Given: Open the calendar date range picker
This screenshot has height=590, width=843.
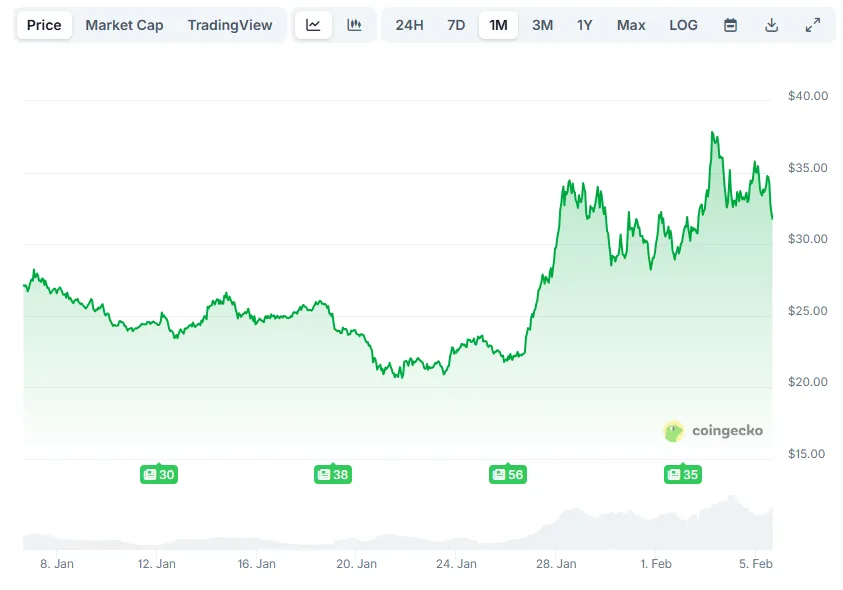Looking at the screenshot, I should tap(730, 25).
